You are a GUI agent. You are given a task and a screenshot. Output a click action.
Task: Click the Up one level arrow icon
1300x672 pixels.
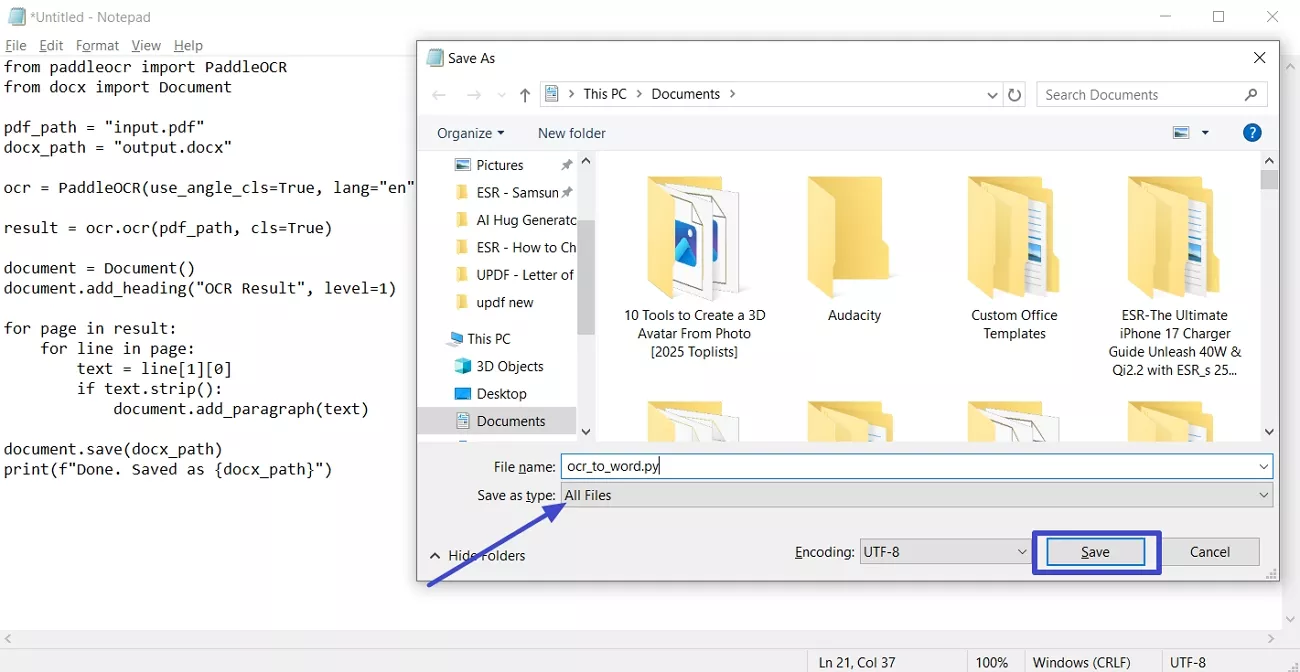(524, 94)
